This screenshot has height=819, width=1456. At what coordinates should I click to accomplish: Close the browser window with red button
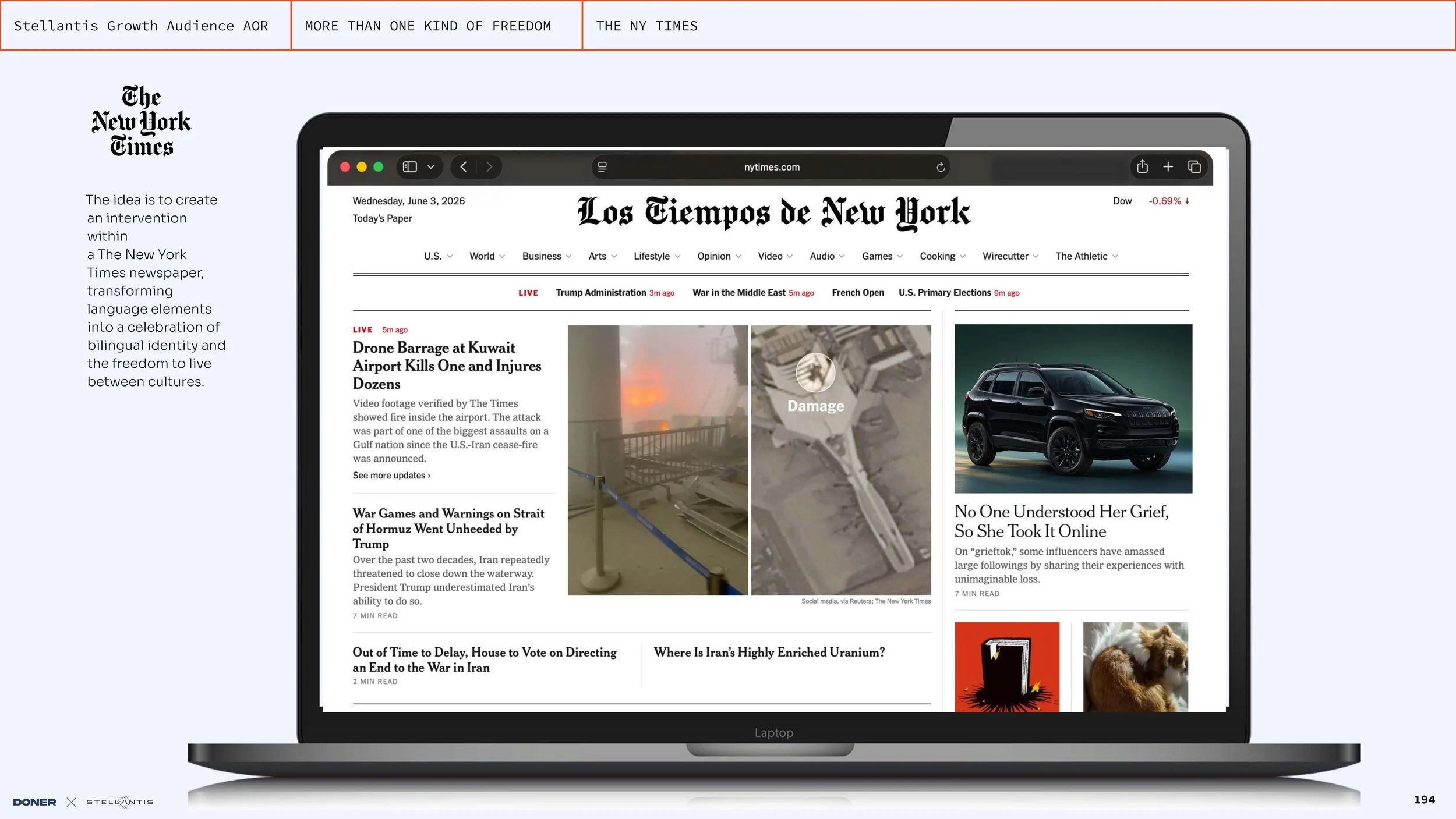click(345, 167)
